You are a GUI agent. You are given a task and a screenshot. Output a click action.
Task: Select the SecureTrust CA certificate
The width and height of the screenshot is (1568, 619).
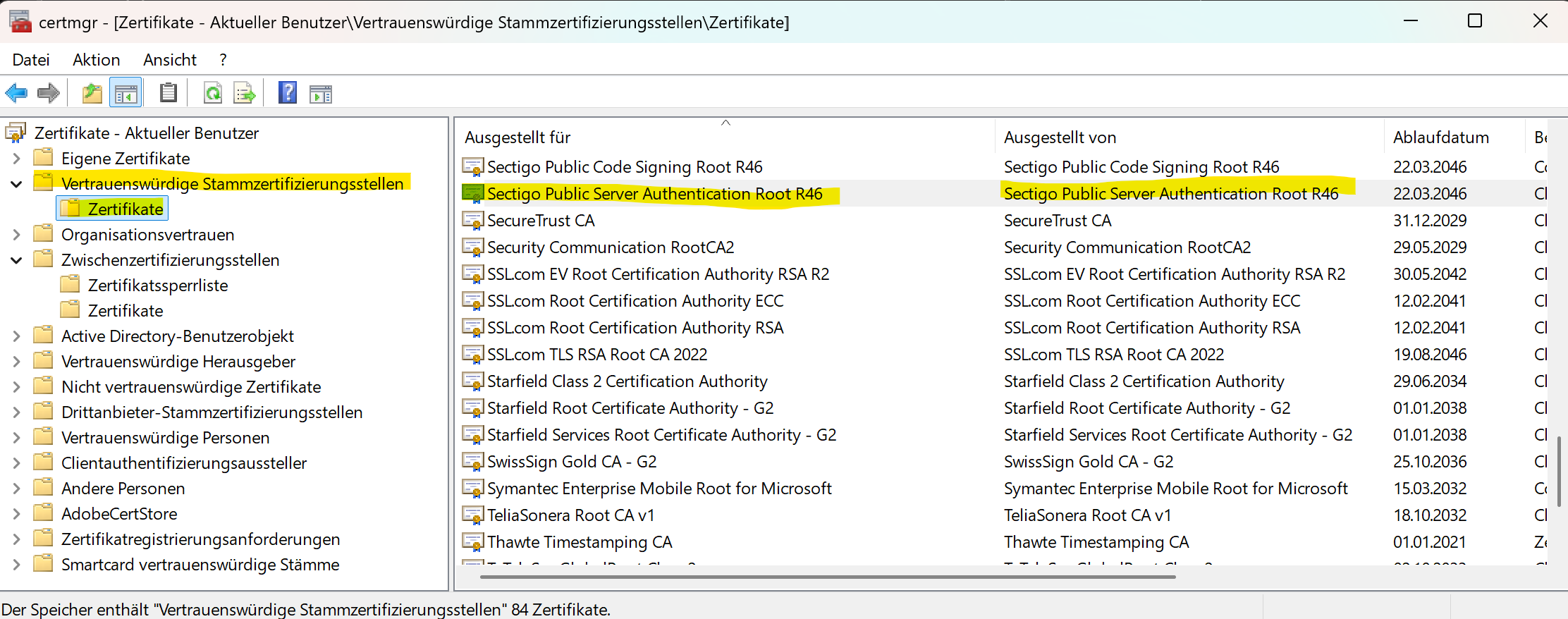pyautogui.click(x=540, y=221)
